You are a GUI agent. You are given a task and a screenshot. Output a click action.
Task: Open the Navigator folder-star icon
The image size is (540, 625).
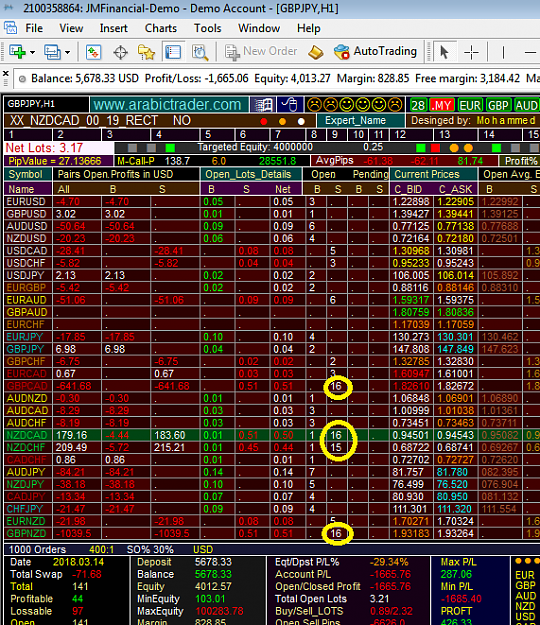pos(146,52)
